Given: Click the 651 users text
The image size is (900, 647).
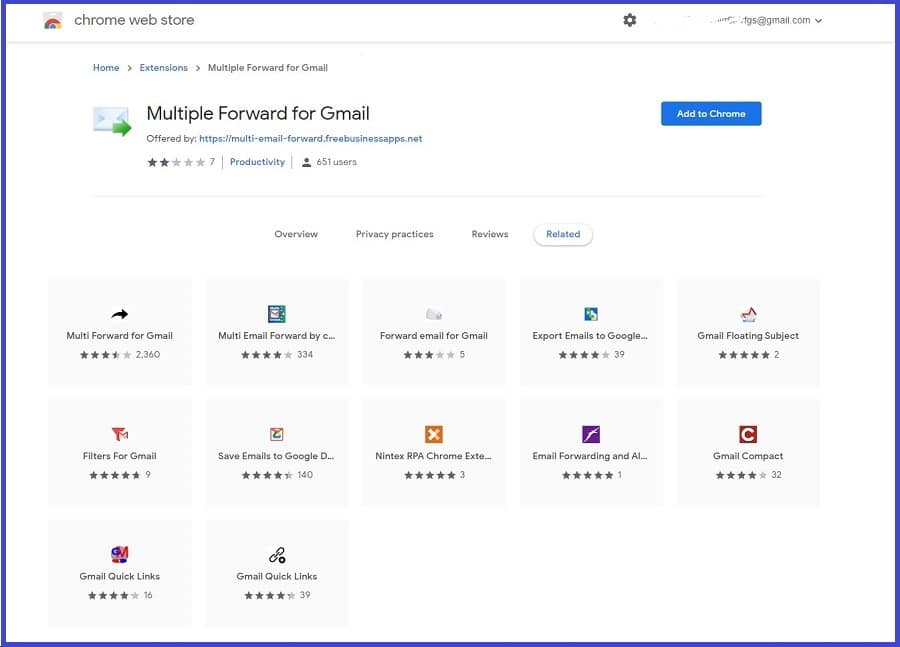Looking at the screenshot, I should 336,162.
